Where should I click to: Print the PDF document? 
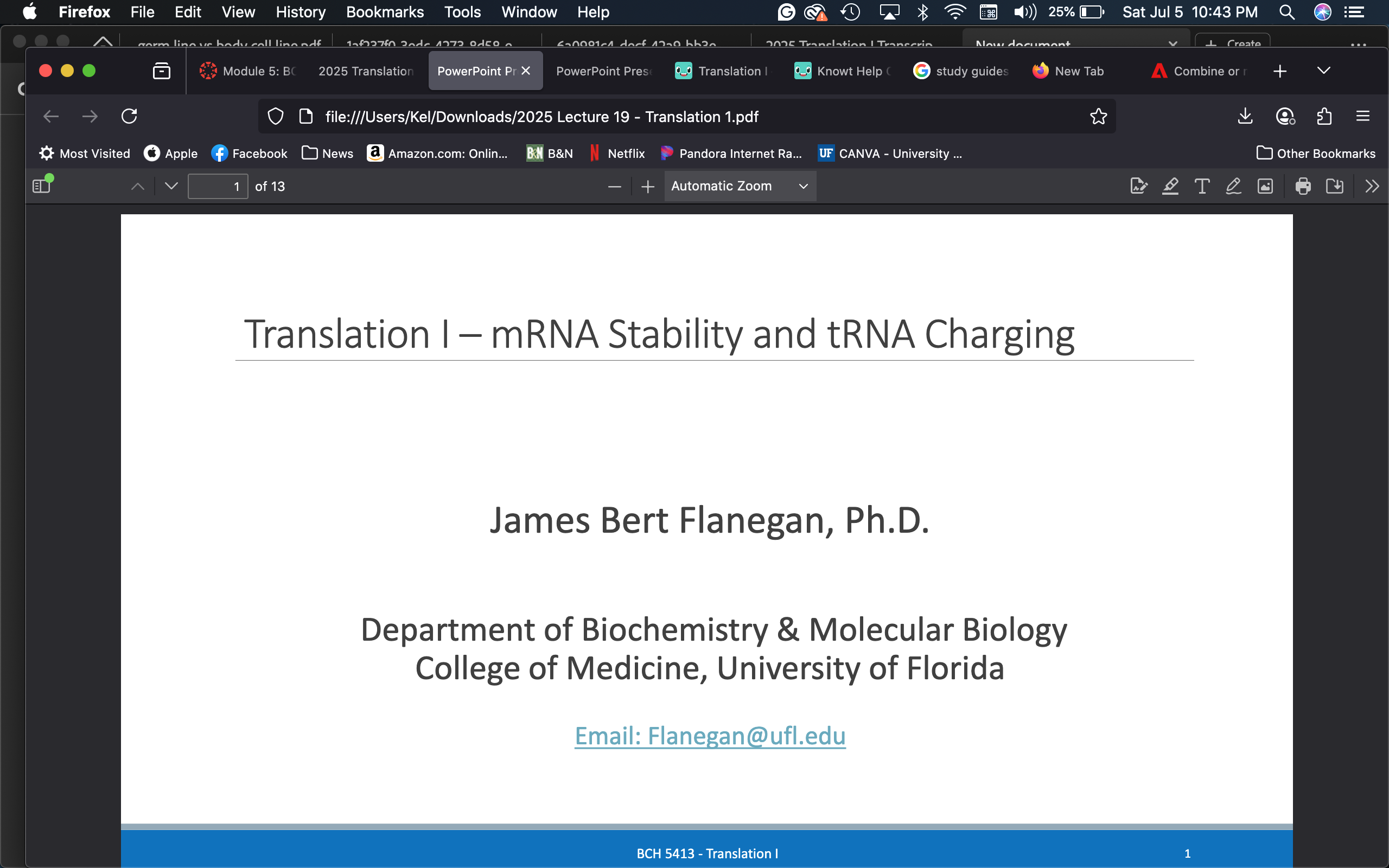(1302, 186)
